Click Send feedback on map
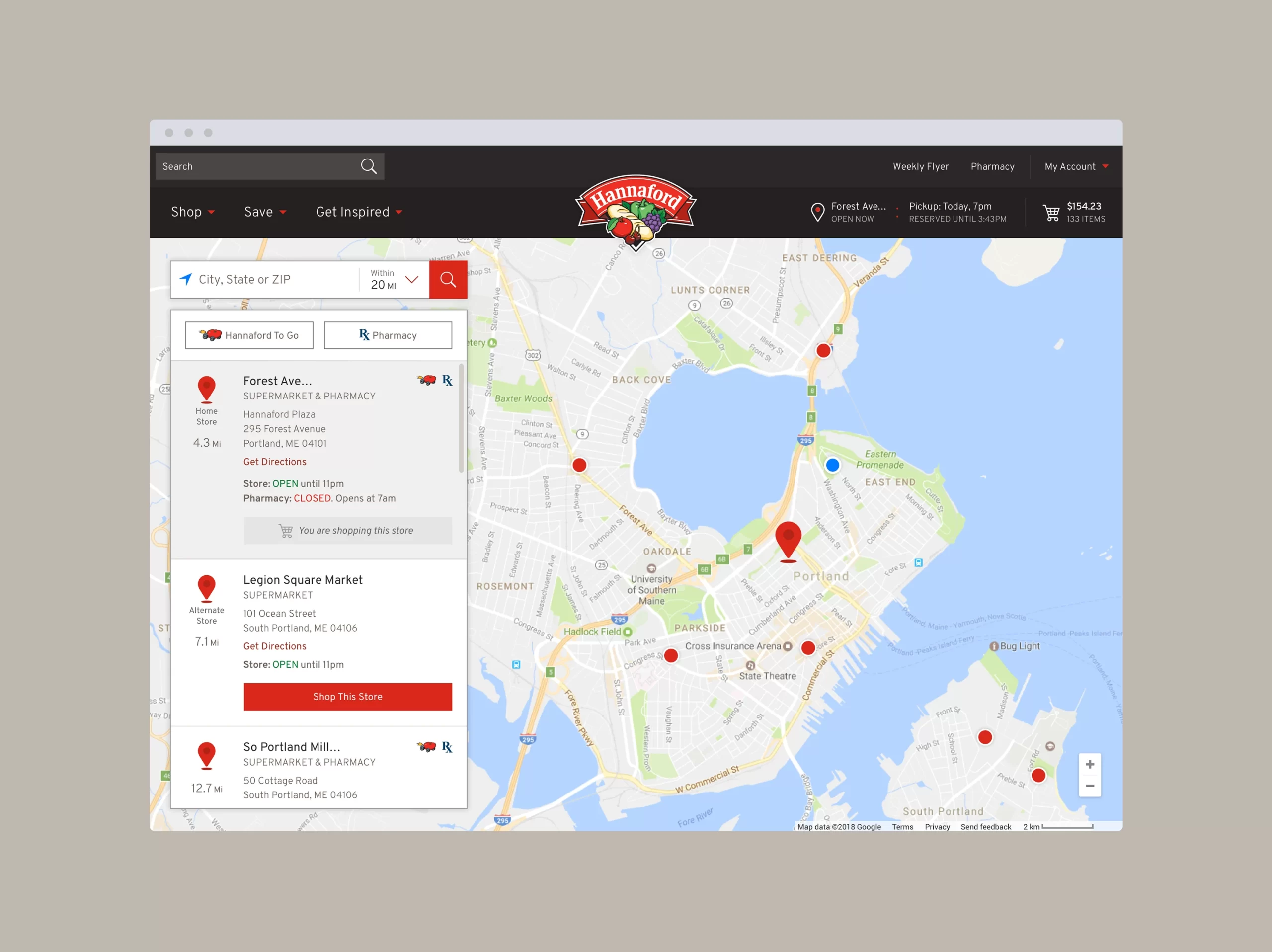 (986, 827)
